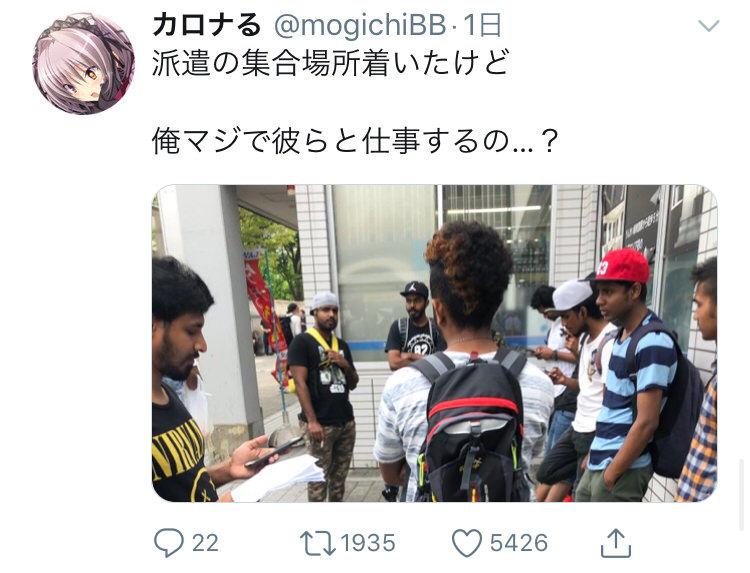
Task: Click the tweet text line 俺マジで彼らと仕事するの…?
Action: 355,142
